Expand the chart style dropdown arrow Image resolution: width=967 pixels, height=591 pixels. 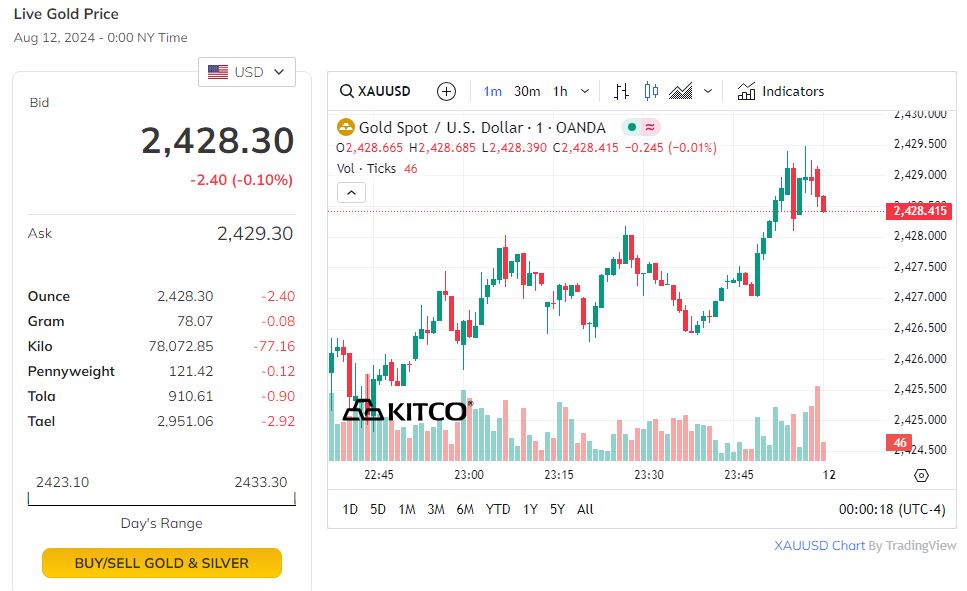pyautogui.click(x=708, y=91)
